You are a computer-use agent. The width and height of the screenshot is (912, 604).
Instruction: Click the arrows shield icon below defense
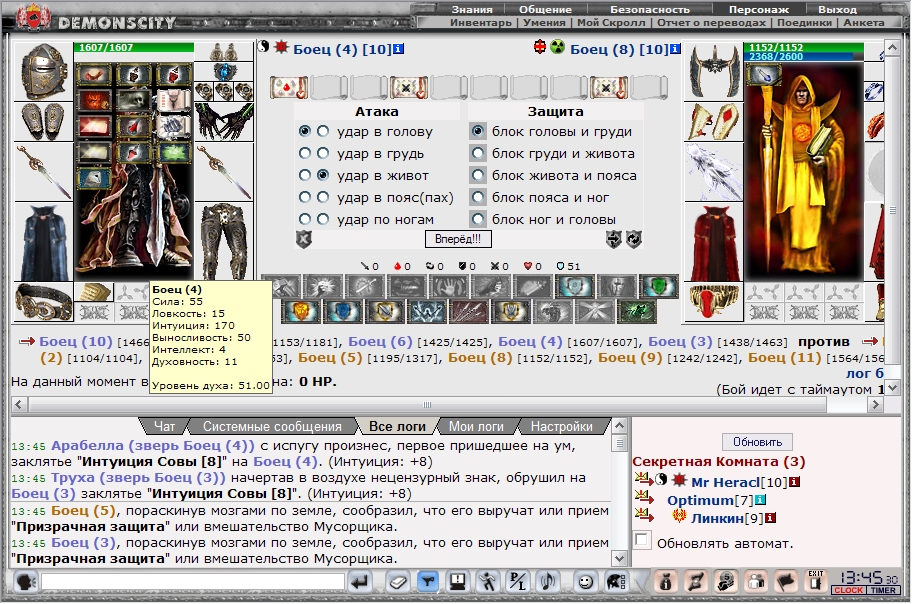pos(614,239)
